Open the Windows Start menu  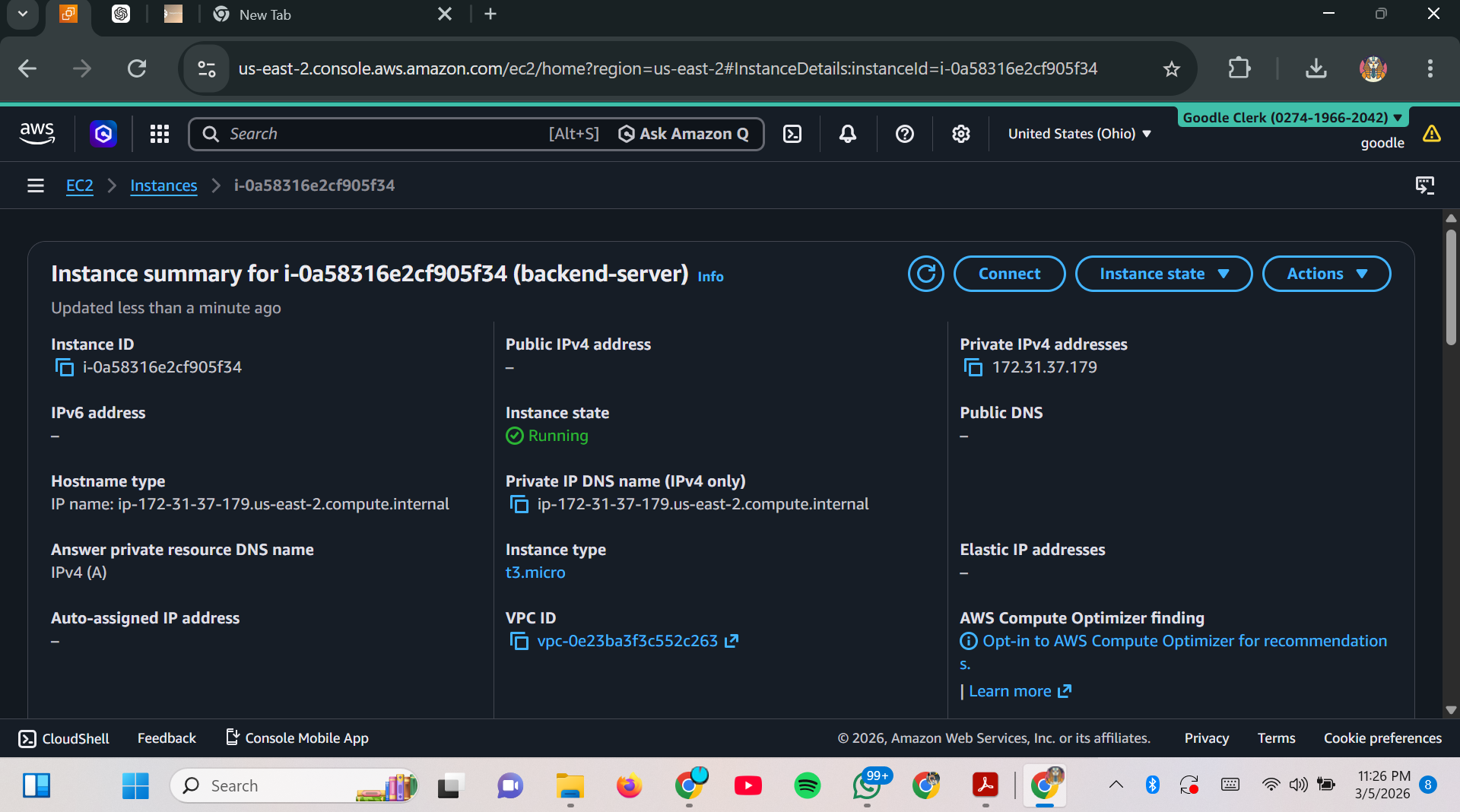tap(136, 785)
